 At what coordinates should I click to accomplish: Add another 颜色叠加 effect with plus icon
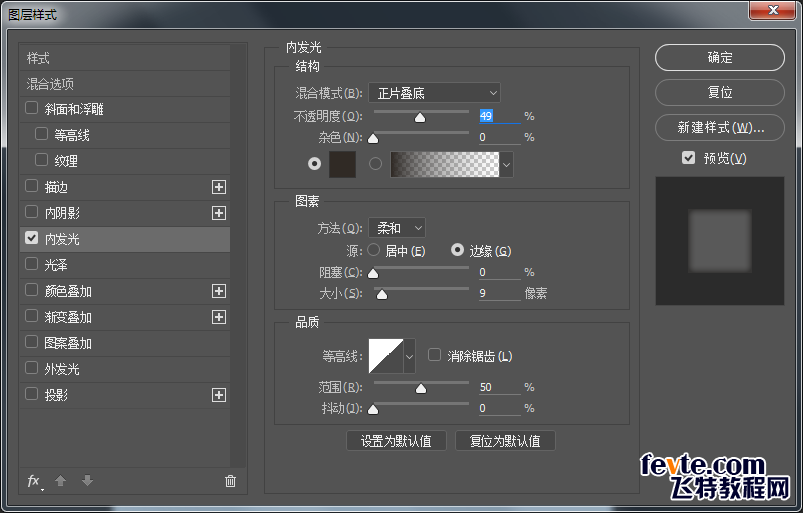point(219,291)
